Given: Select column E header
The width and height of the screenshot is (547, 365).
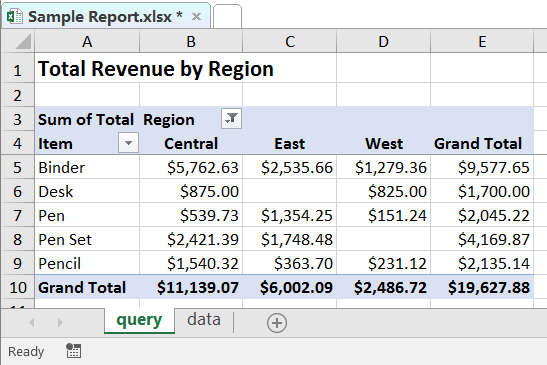Looking at the screenshot, I should 482,42.
